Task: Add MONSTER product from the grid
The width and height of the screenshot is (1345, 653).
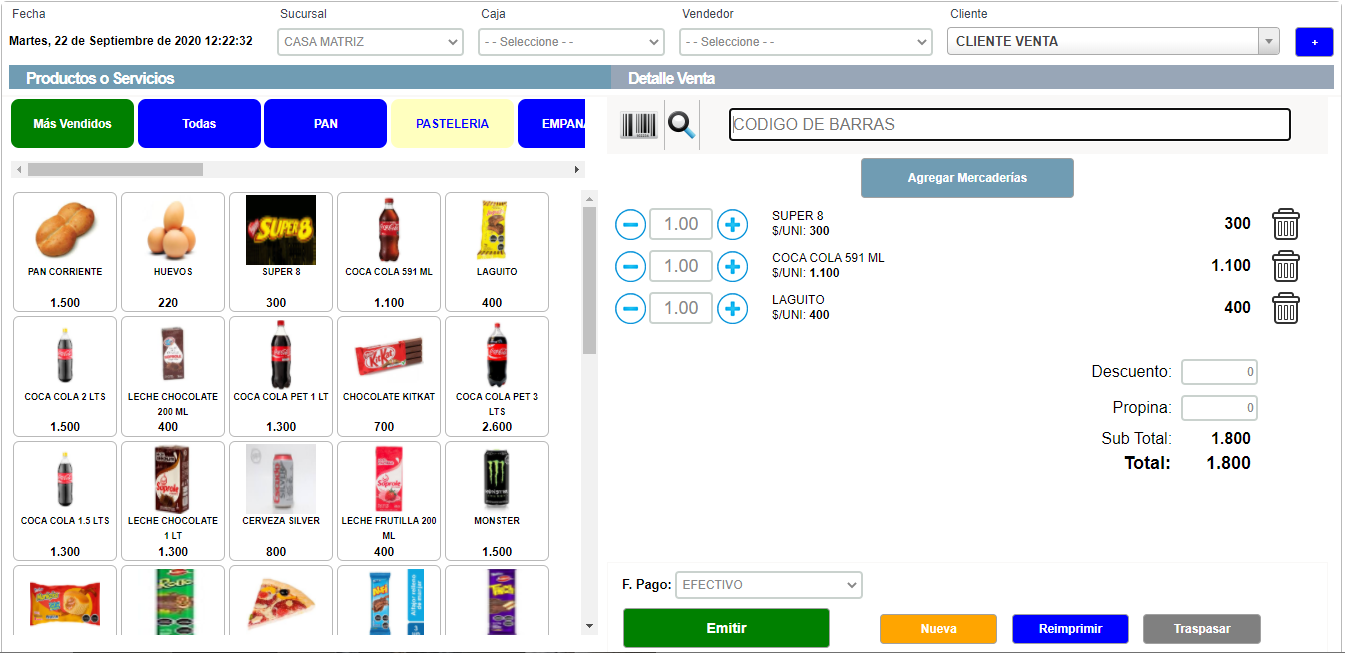Action: pos(497,501)
